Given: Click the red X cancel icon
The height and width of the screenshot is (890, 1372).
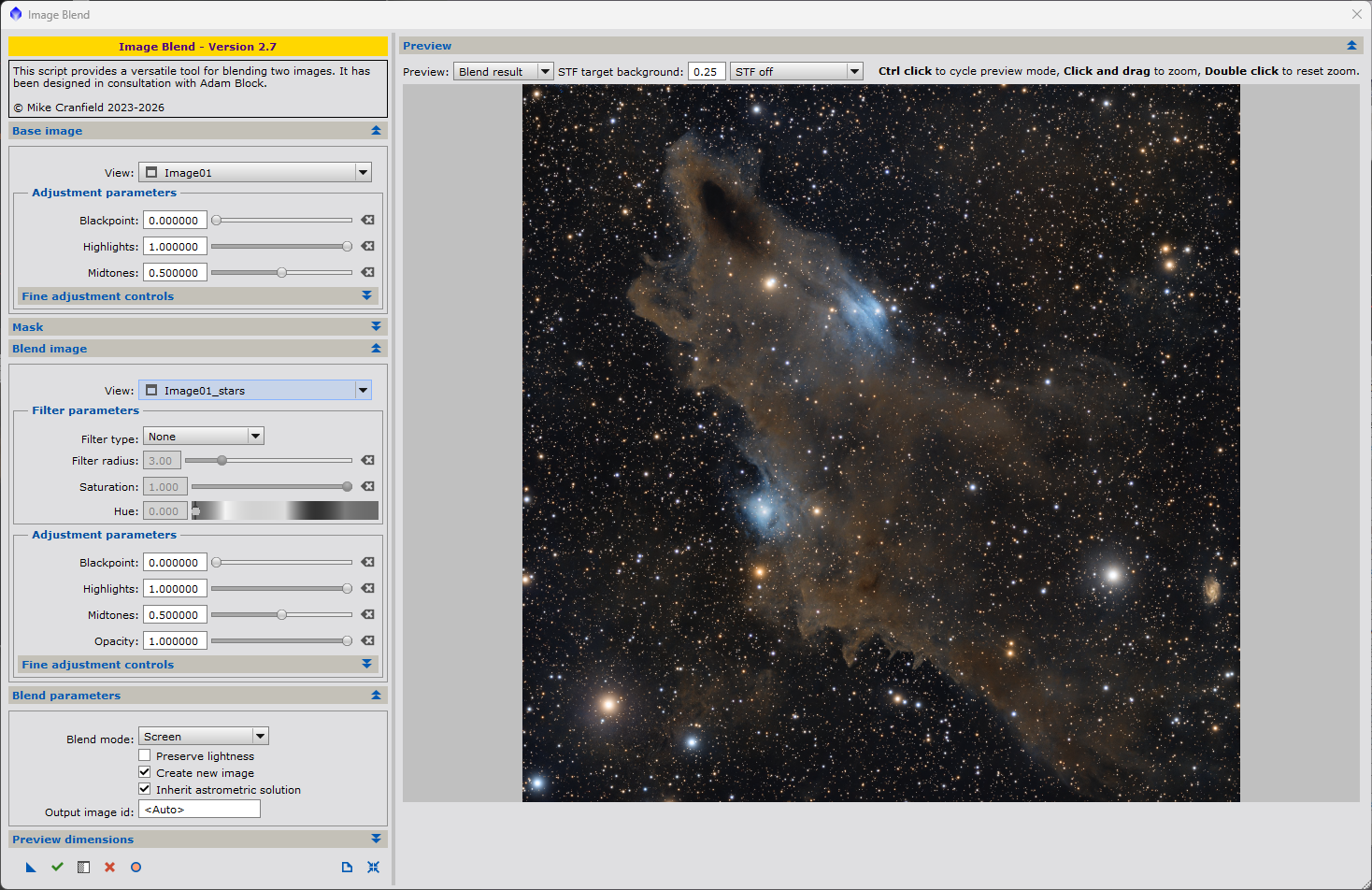Looking at the screenshot, I should 109,868.
